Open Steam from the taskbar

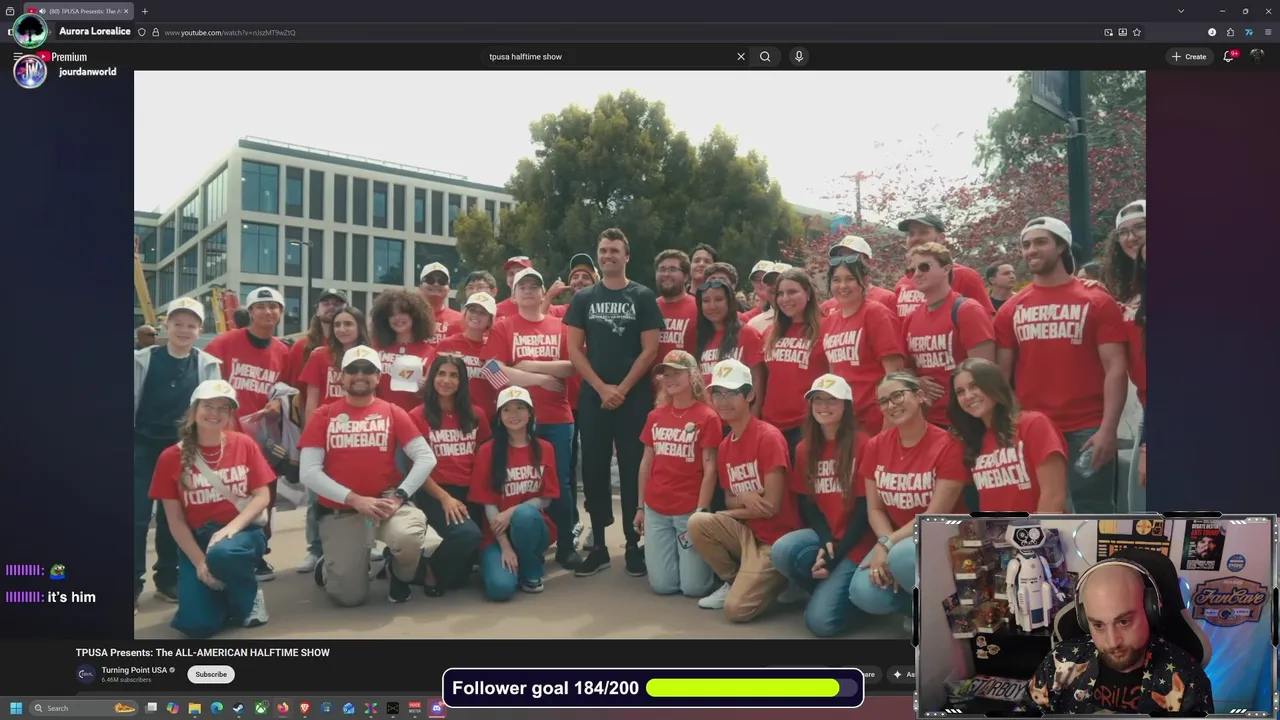click(238, 708)
